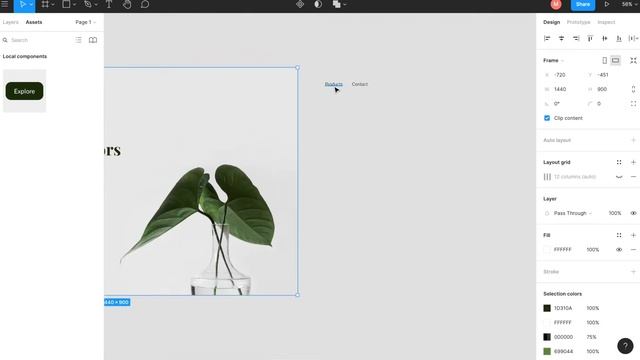Image resolution: width=640 pixels, height=360 pixels.
Task: Open the main hamburger menu
Action: coord(4,4)
